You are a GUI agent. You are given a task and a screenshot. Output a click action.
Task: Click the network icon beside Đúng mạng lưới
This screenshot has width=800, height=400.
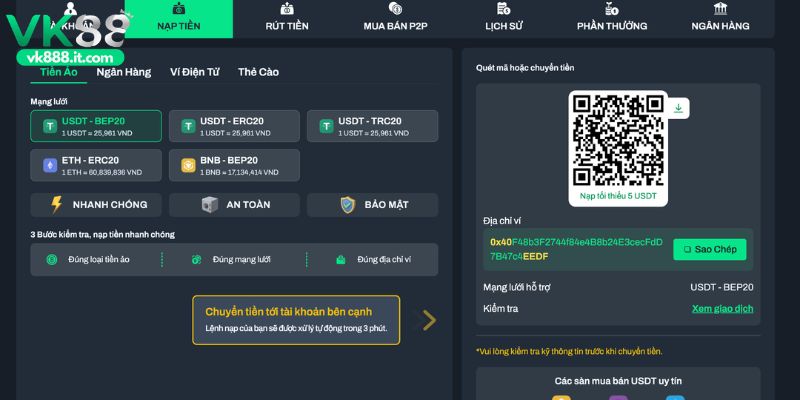point(196,260)
